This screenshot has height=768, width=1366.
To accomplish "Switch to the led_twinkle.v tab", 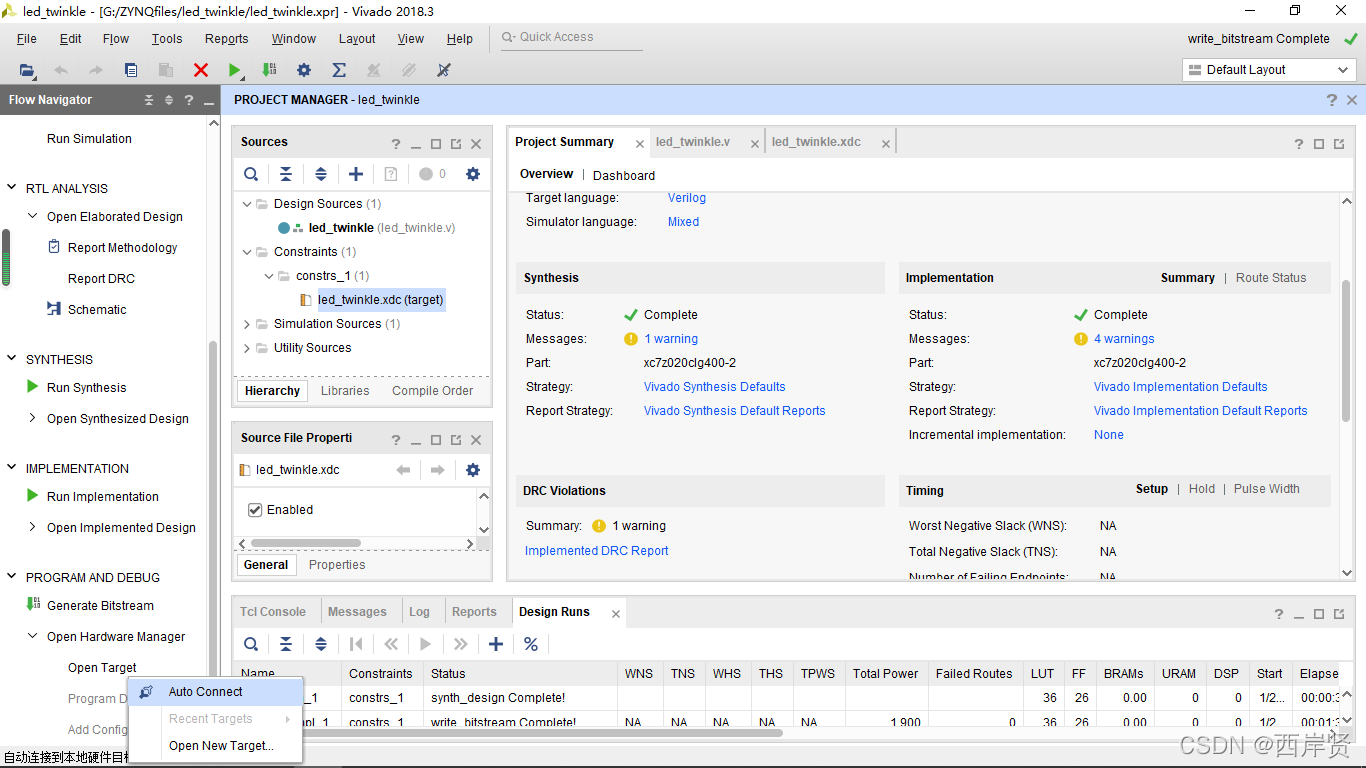I will coord(693,142).
